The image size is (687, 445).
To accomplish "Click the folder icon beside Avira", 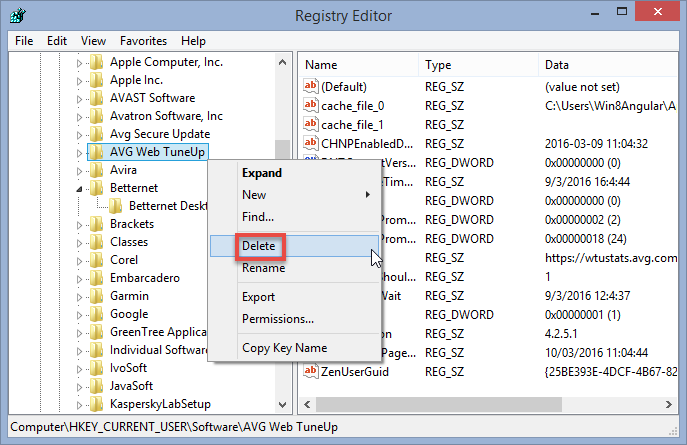I will click(x=96, y=170).
